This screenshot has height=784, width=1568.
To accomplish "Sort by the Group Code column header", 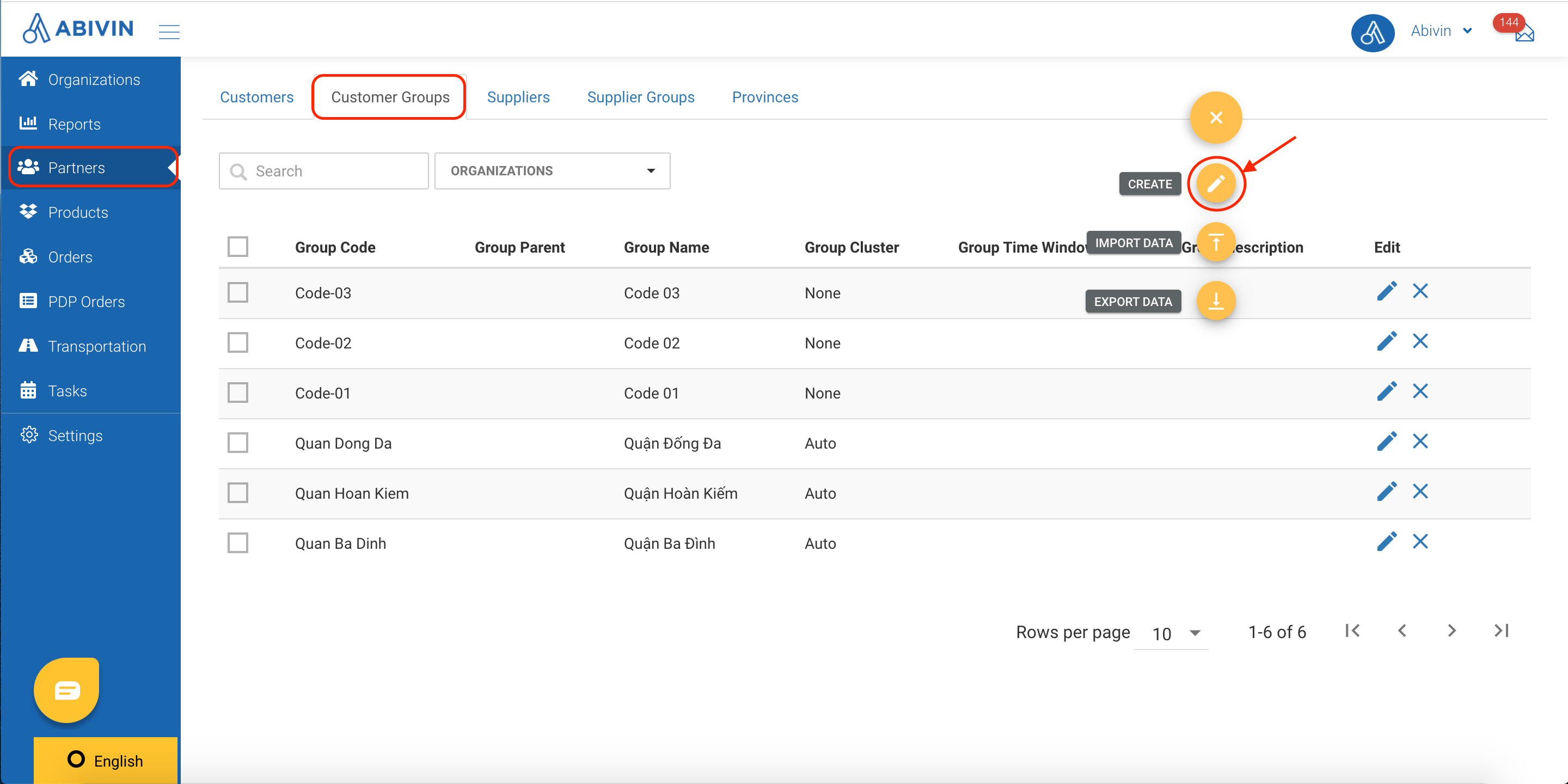I will [x=335, y=247].
